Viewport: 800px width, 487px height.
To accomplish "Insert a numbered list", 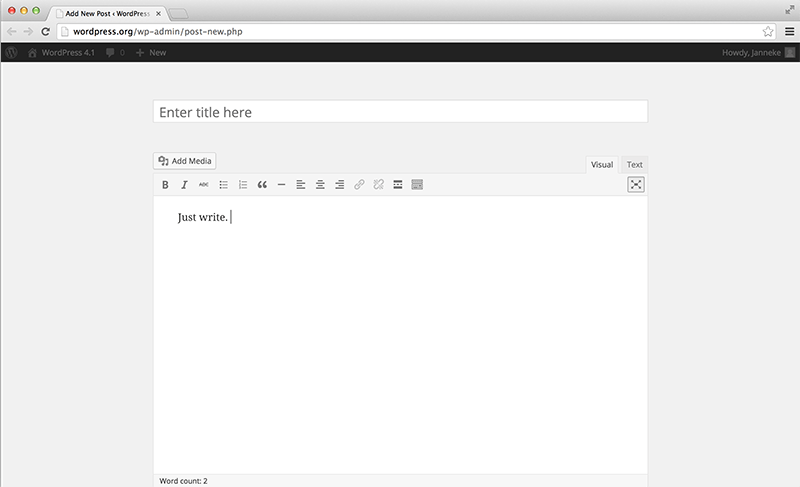I will click(242, 185).
